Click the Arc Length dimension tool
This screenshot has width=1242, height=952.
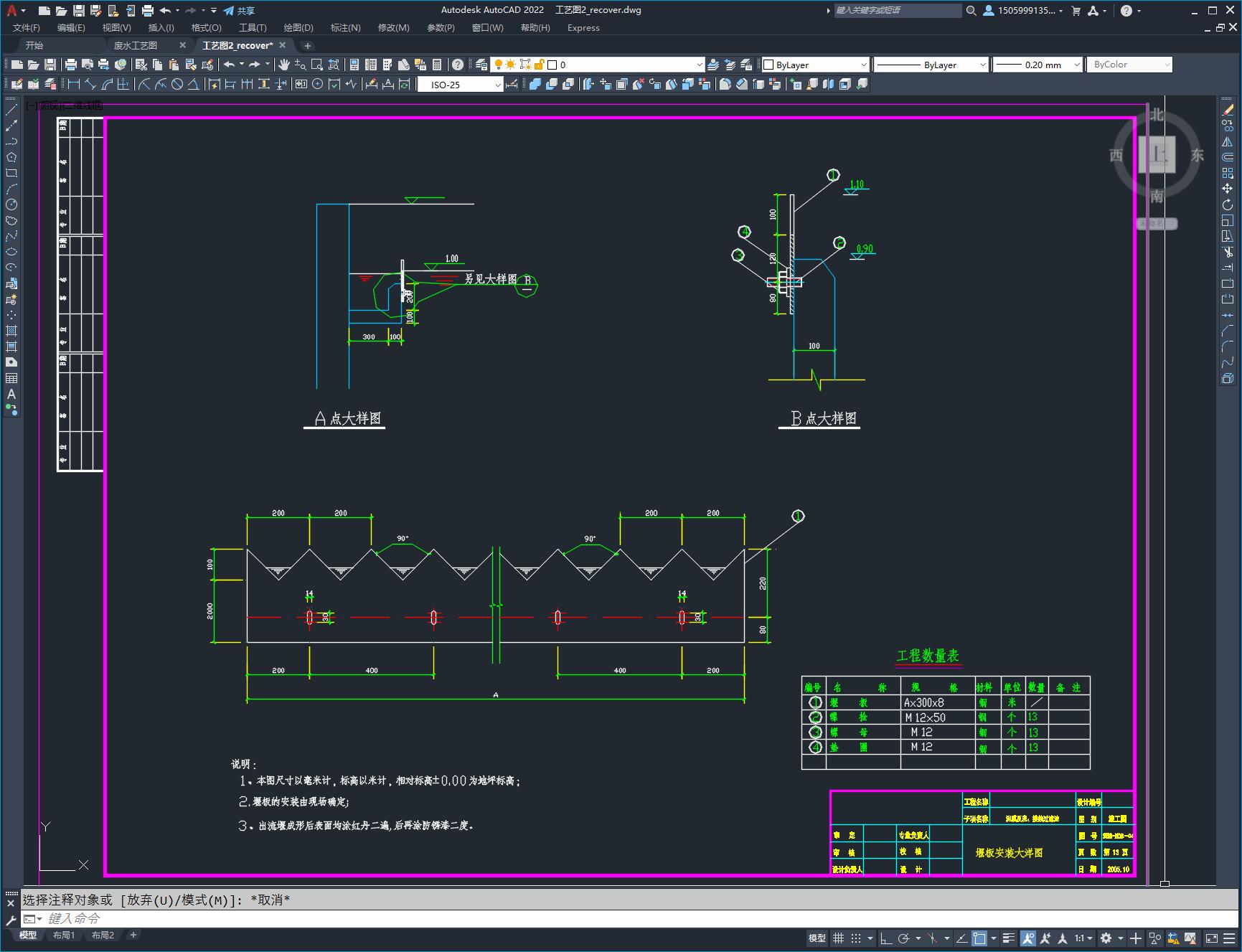pos(107,84)
